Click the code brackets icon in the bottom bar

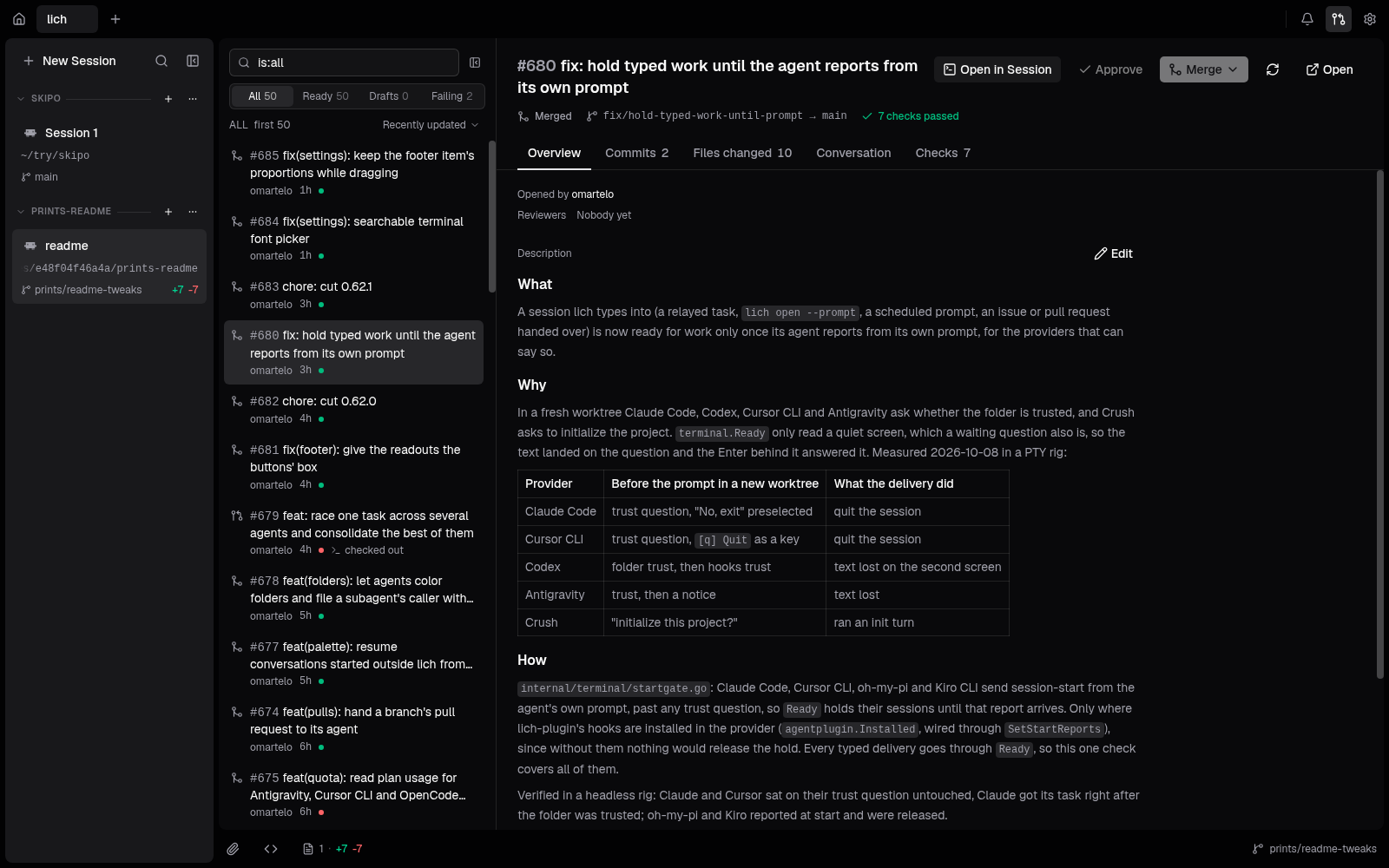click(271, 849)
